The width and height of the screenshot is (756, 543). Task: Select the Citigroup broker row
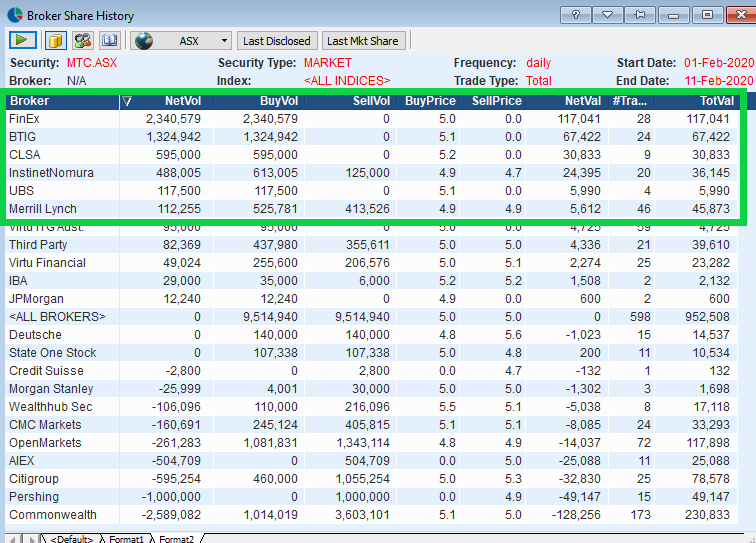[372, 479]
